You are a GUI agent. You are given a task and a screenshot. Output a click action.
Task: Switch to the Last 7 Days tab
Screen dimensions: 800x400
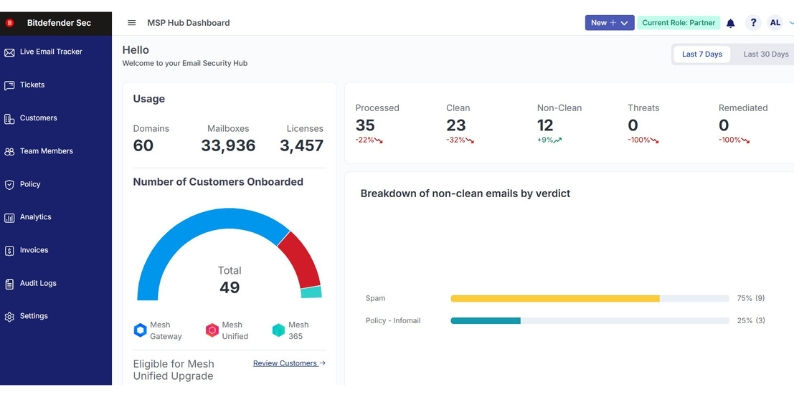click(702, 54)
